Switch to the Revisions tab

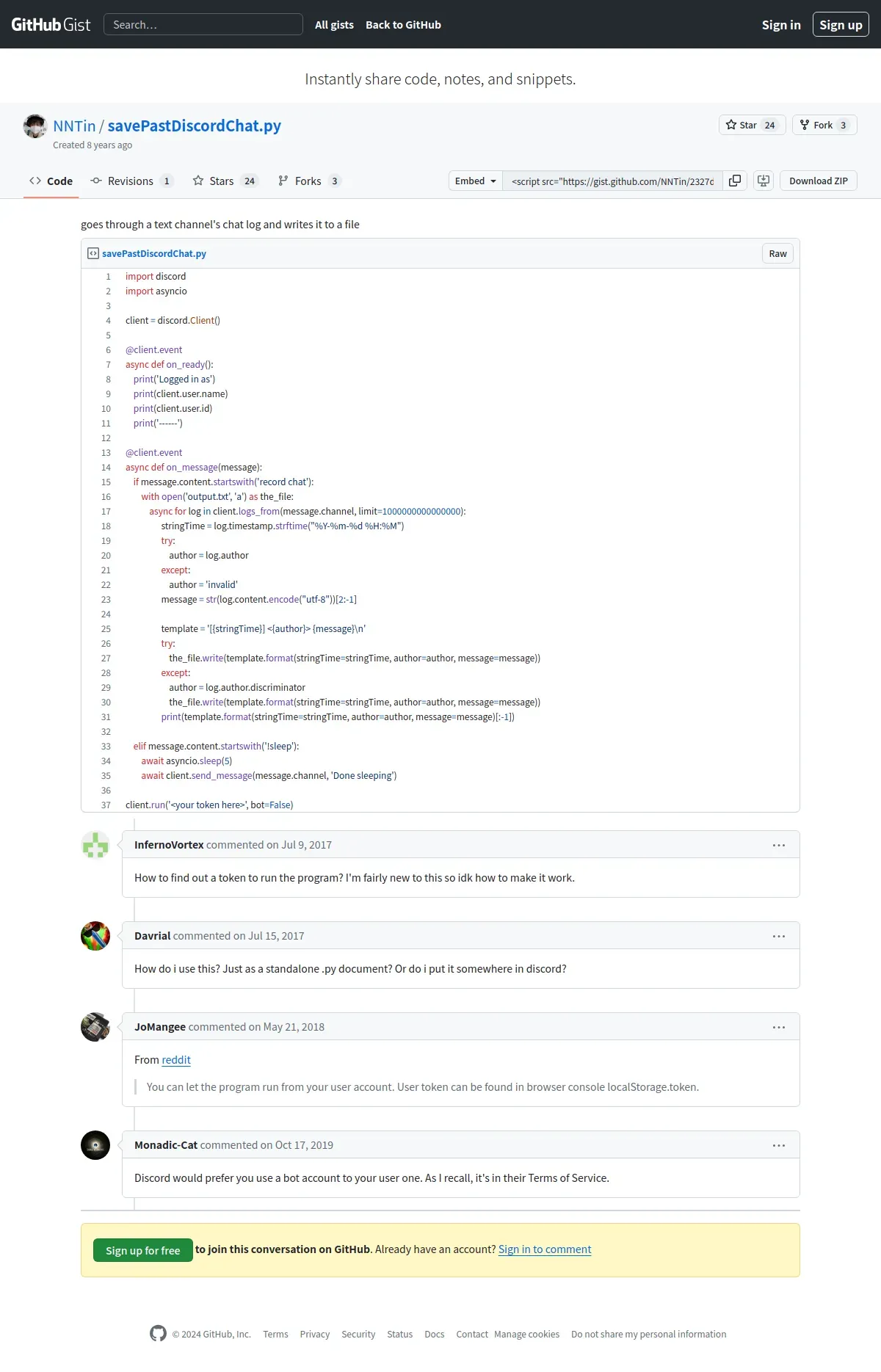point(132,181)
